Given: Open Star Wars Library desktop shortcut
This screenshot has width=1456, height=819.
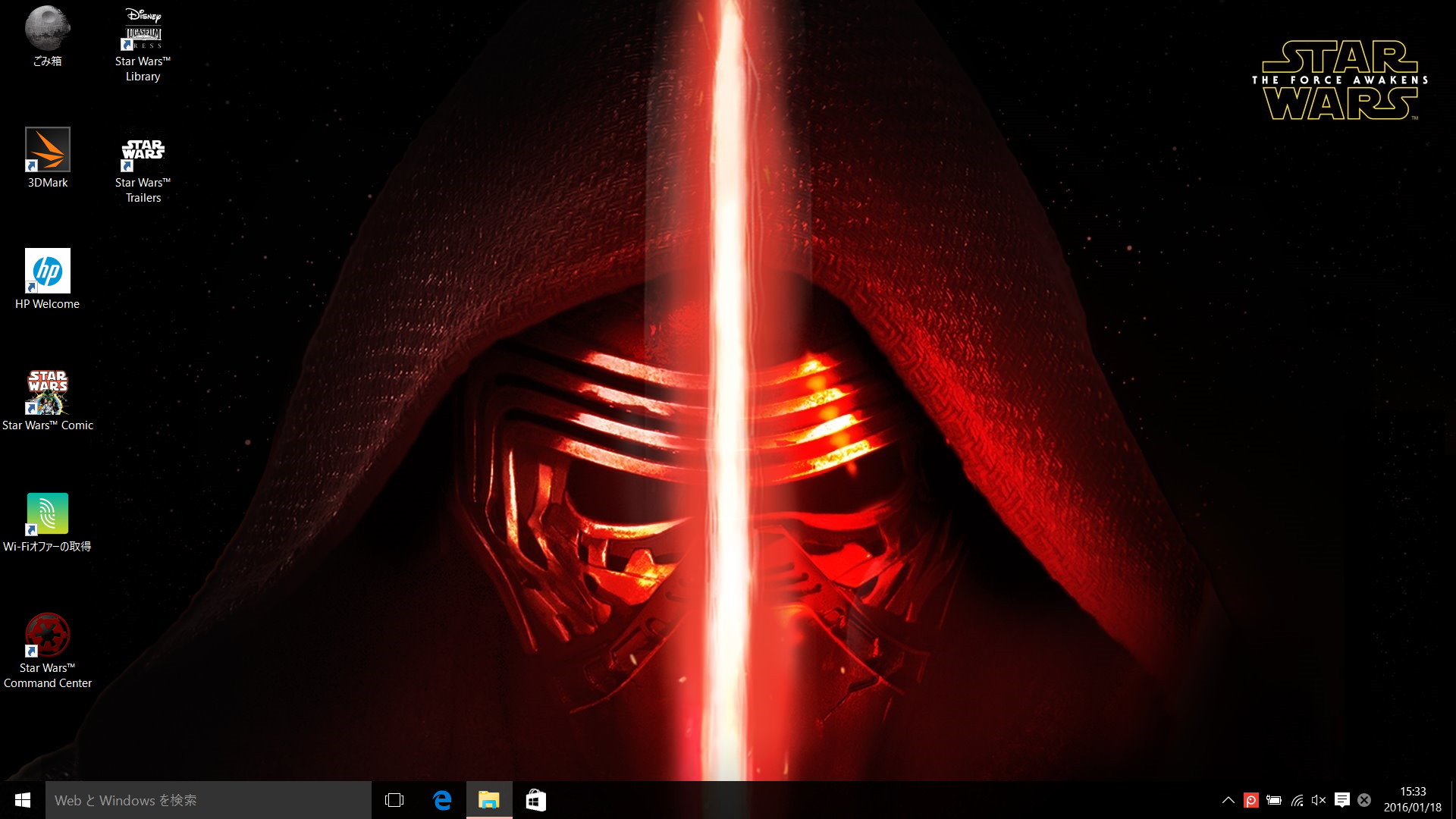Looking at the screenshot, I should 143,44.
